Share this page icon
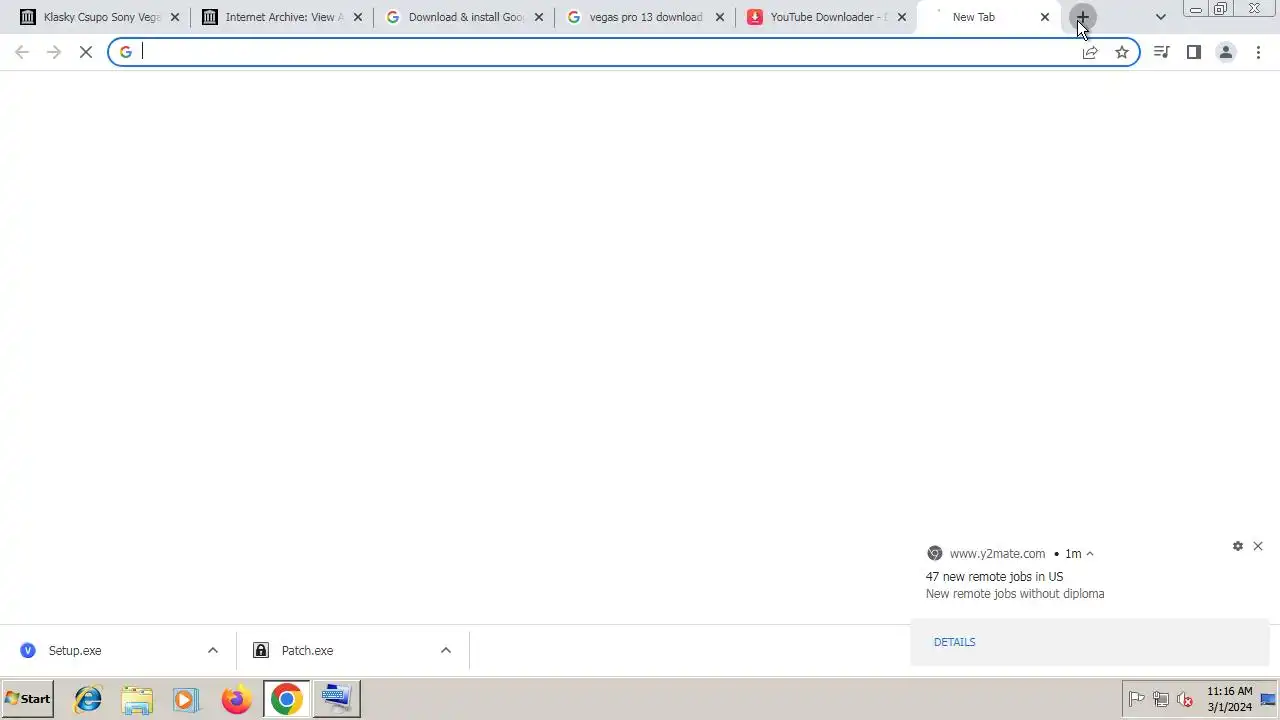The width and height of the screenshot is (1280, 720). point(1090,52)
